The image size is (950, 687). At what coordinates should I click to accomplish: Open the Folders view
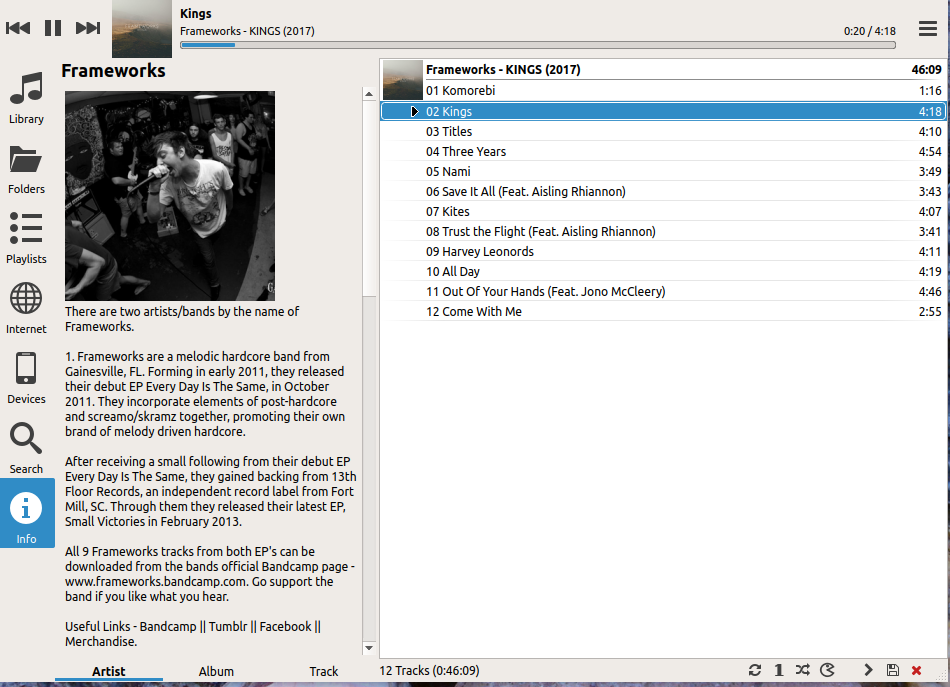26,168
